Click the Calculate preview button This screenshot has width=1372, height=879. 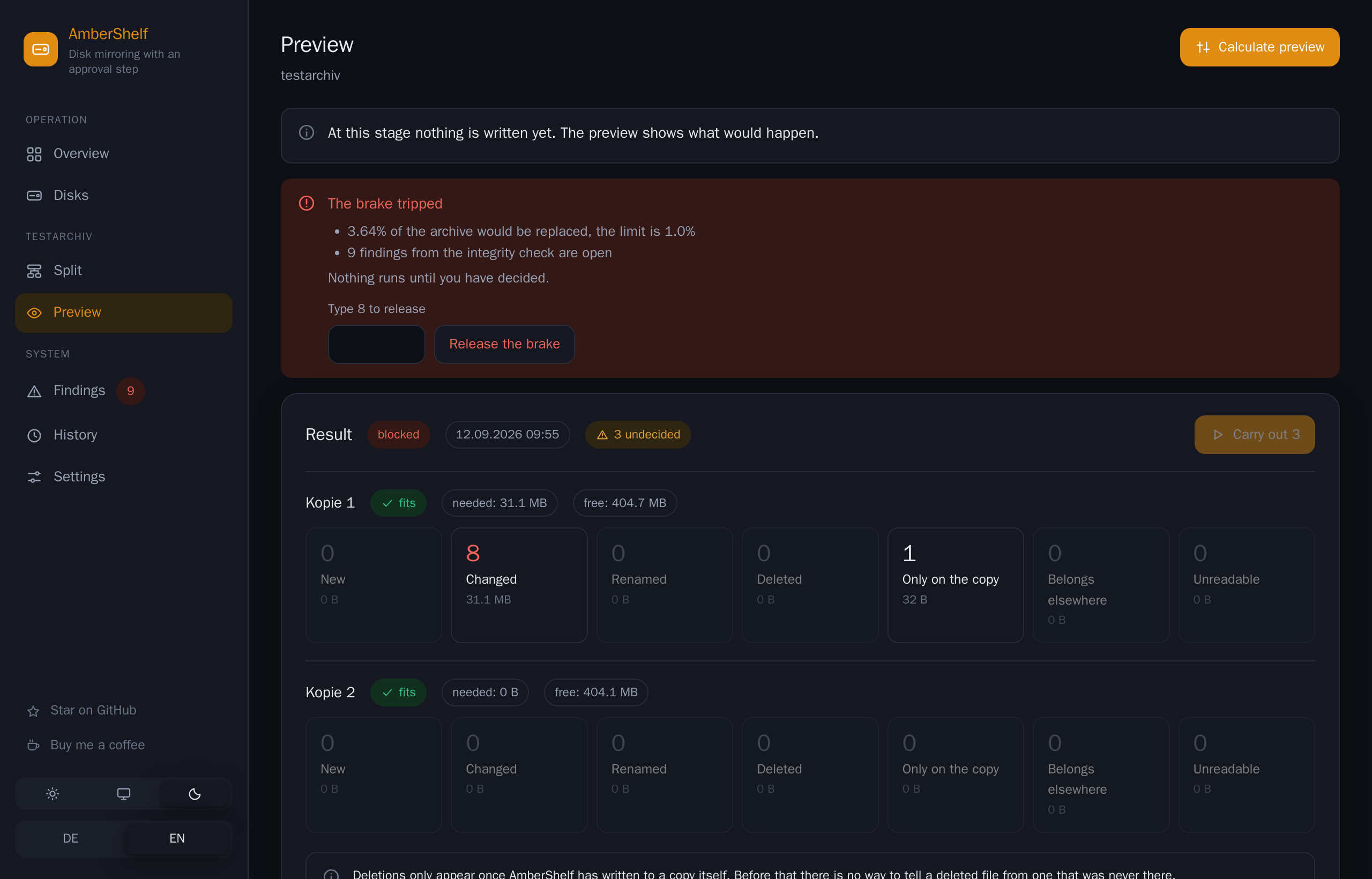click(1259, 47)
